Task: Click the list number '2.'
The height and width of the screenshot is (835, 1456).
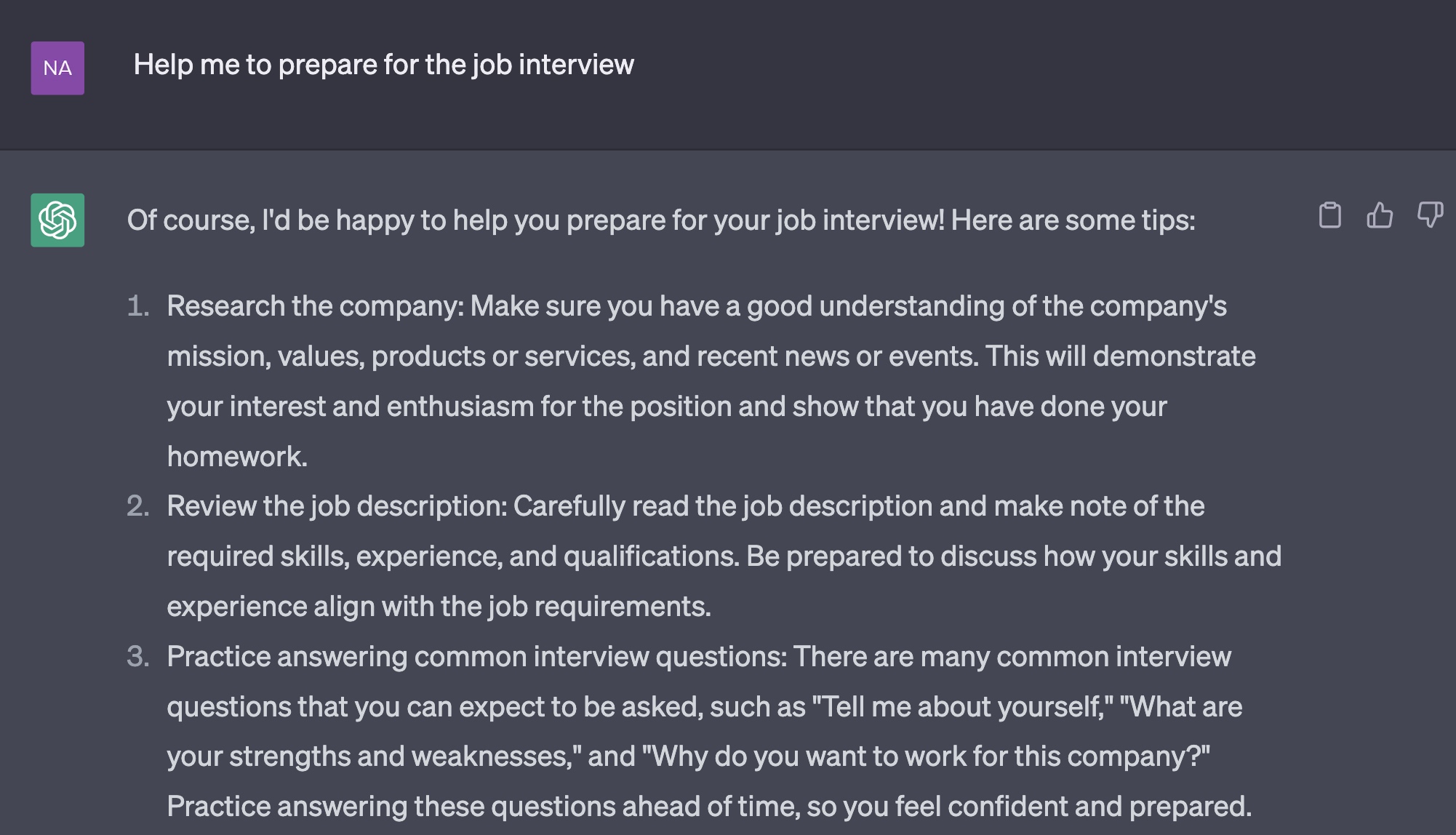Action: [x=138, y=506]
